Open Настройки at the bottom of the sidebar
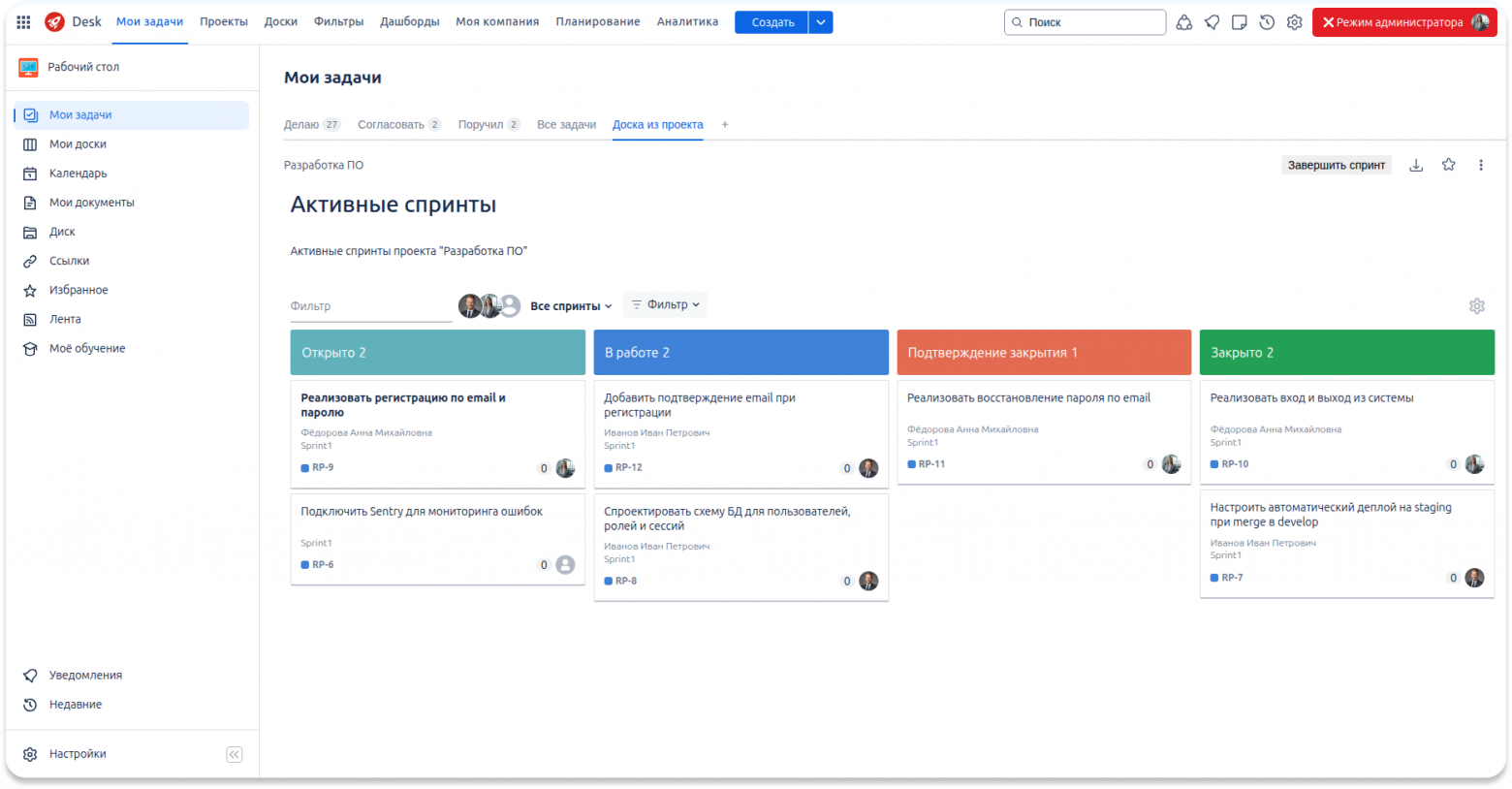Image resolution: width=1512 pixels, height=789 pixels. pos(78,754)
